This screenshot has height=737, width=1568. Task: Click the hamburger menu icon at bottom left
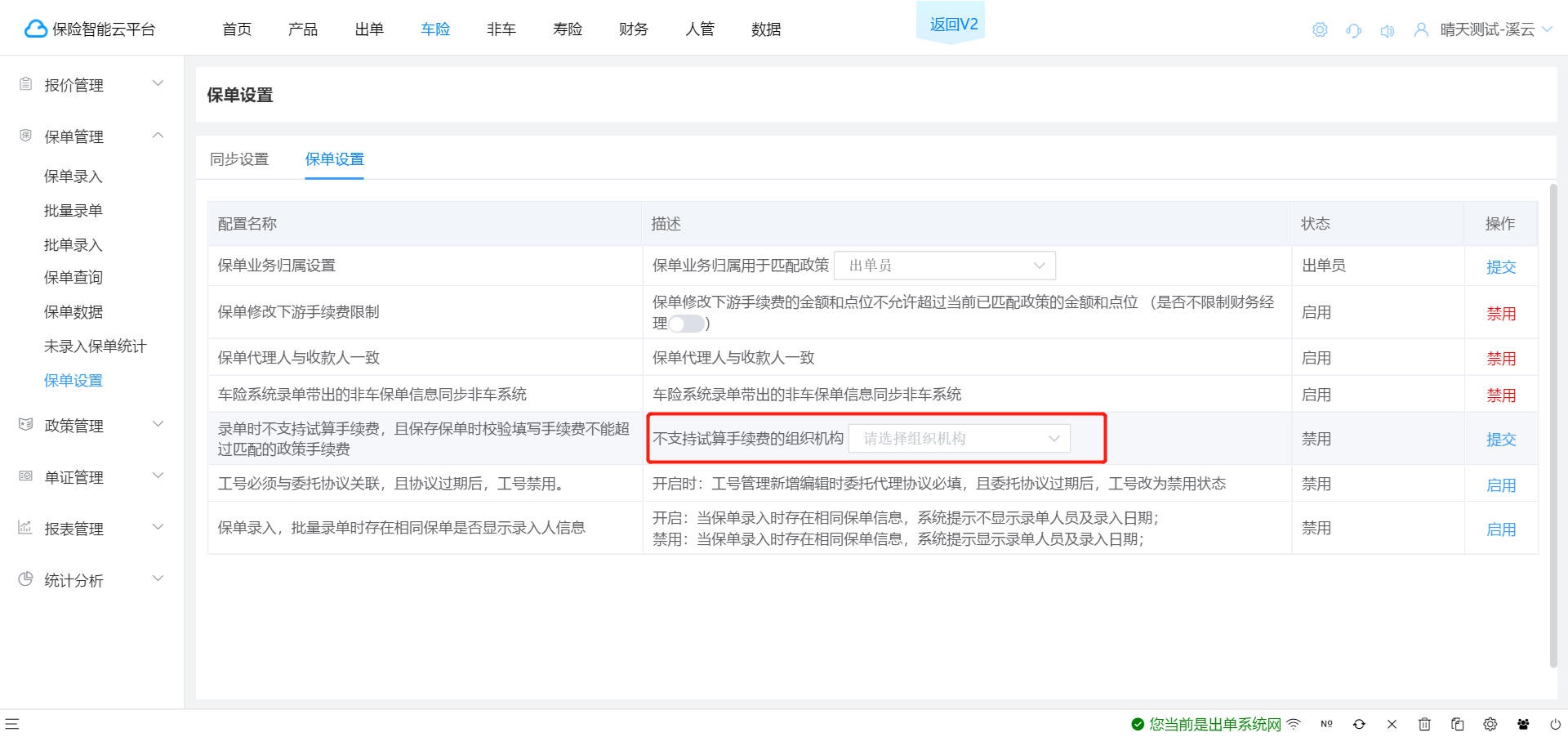pyautogui.click(x=12, y=724)
